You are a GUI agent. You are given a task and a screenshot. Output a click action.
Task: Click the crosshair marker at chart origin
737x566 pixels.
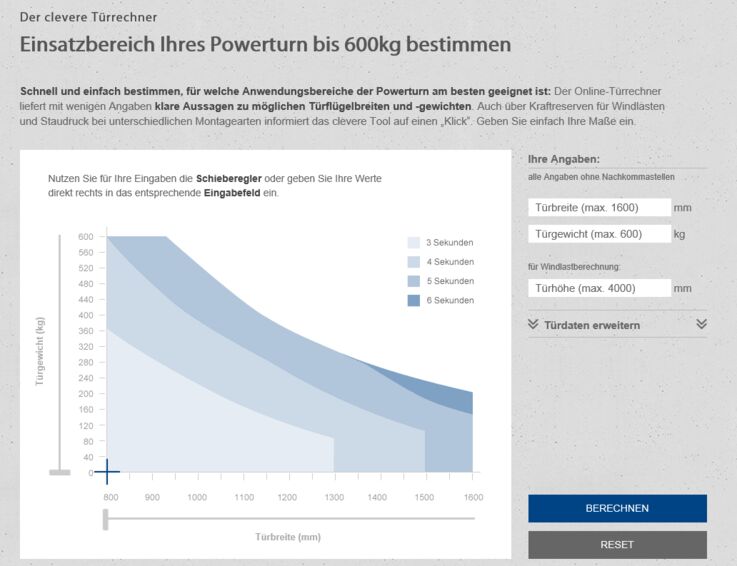(107, 472)
